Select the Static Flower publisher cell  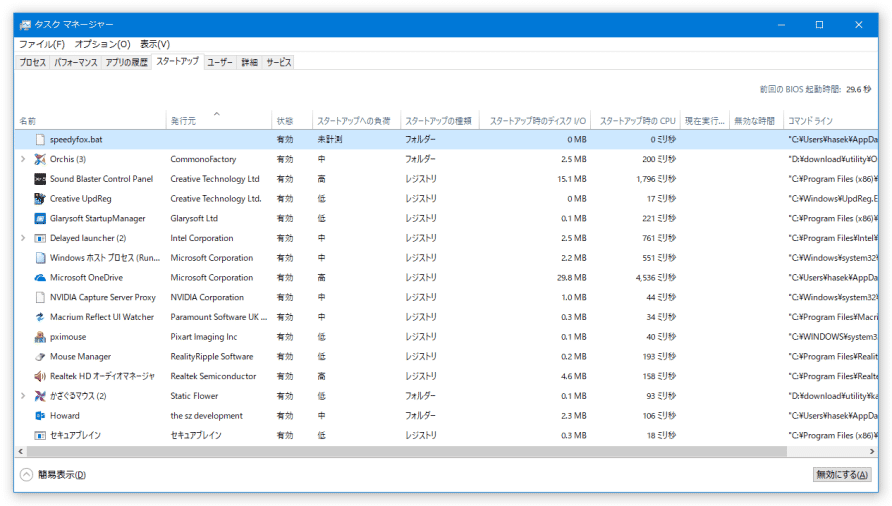(x=194, y=396)
